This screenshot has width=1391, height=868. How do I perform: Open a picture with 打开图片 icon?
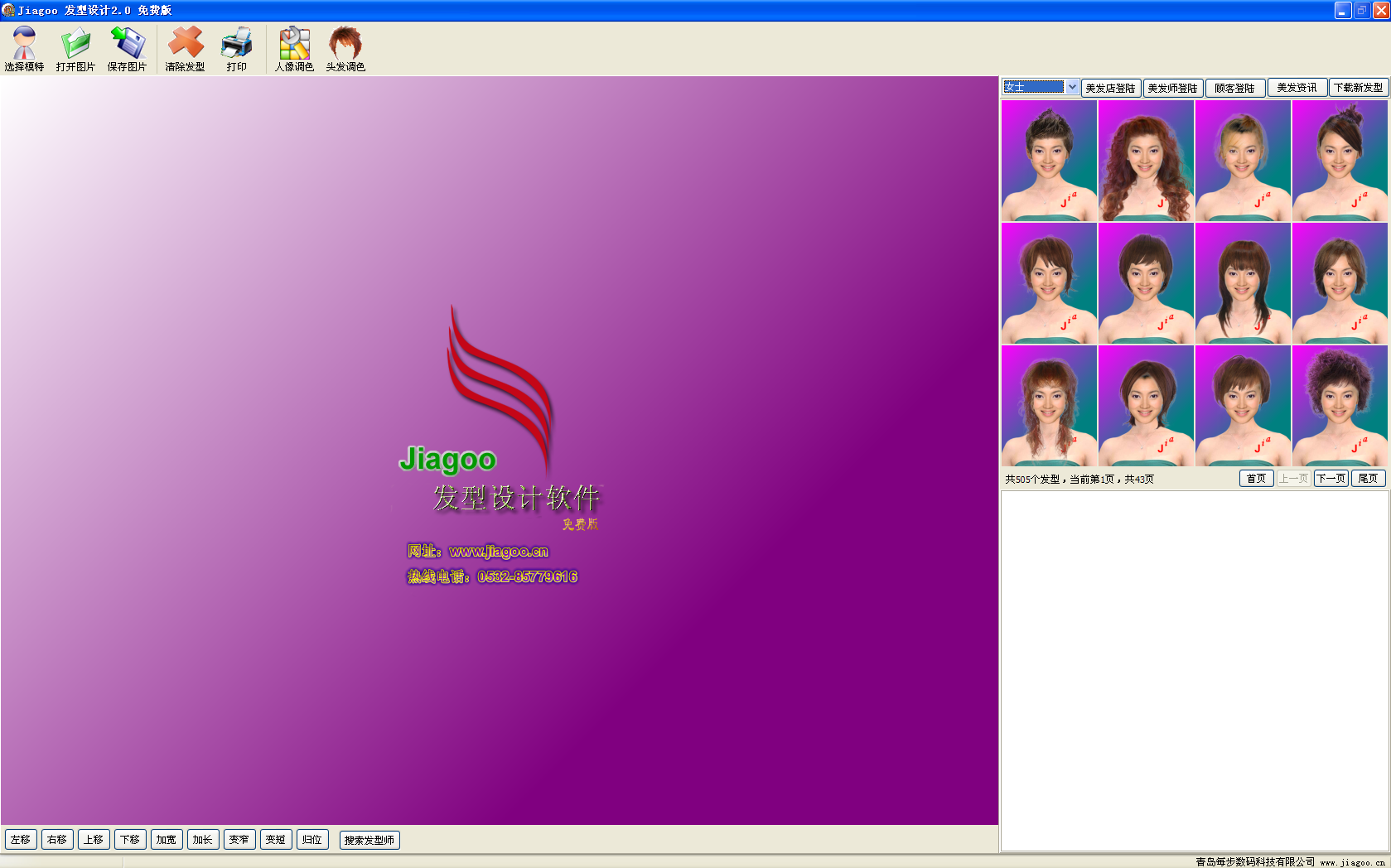pos(75,49)
